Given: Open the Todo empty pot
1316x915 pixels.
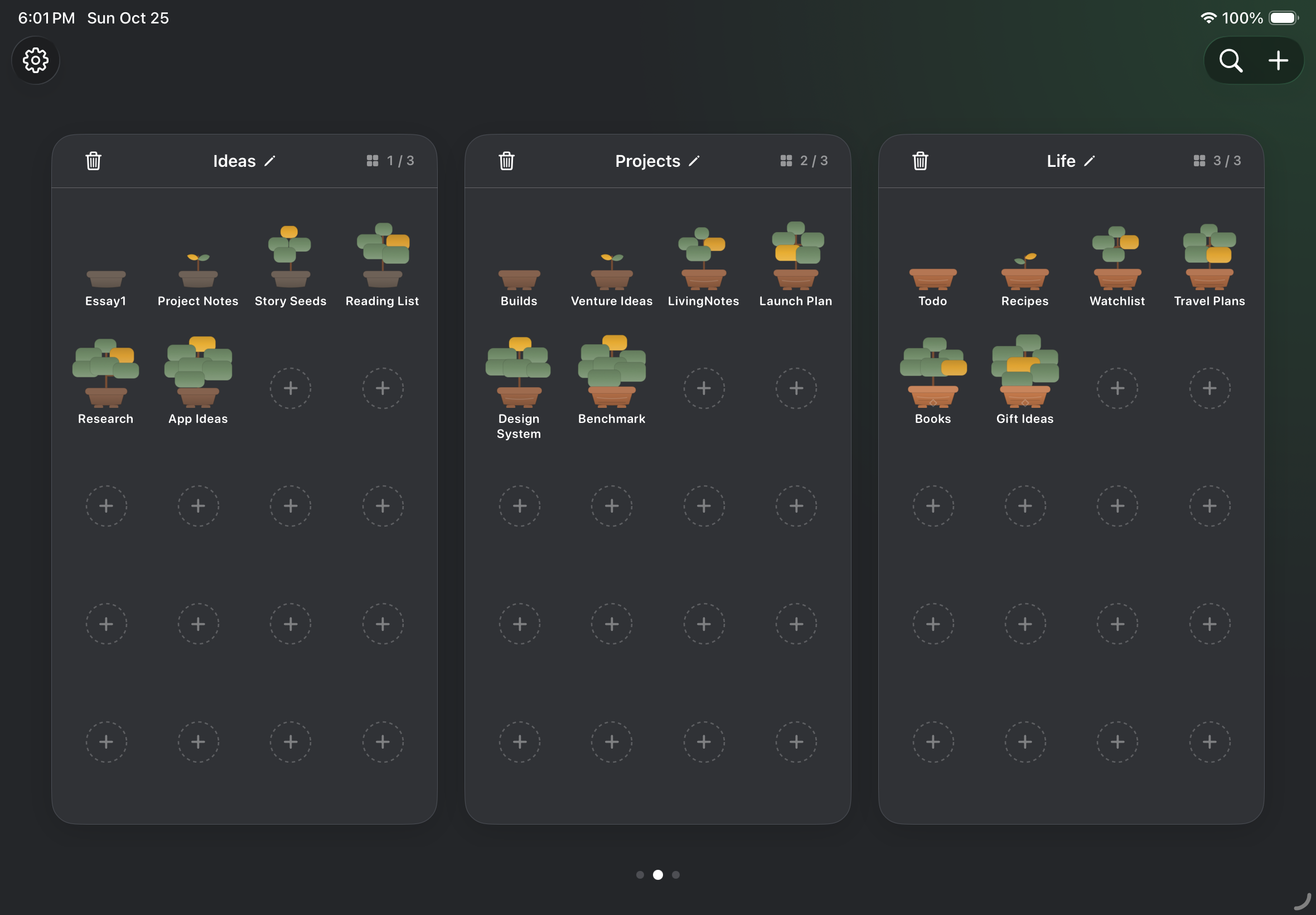Looking at the screenshot, I should [x=933, y=278].
